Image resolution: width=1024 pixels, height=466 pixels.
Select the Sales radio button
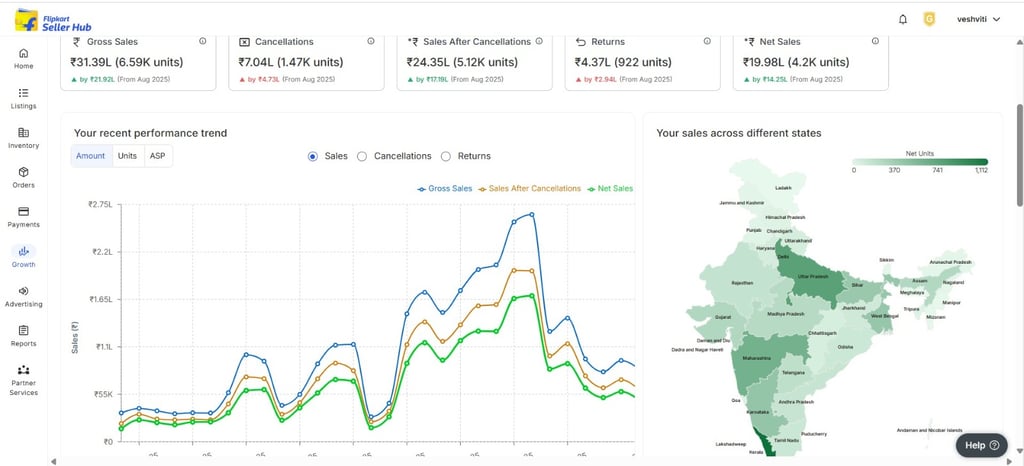coord(313,156)
